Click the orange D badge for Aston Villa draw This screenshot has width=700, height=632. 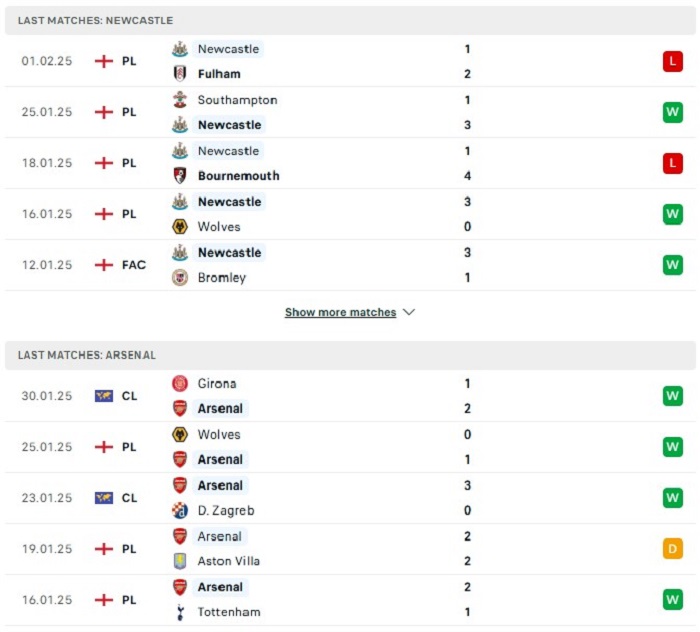pyautogui.click(x=673, y=549)
